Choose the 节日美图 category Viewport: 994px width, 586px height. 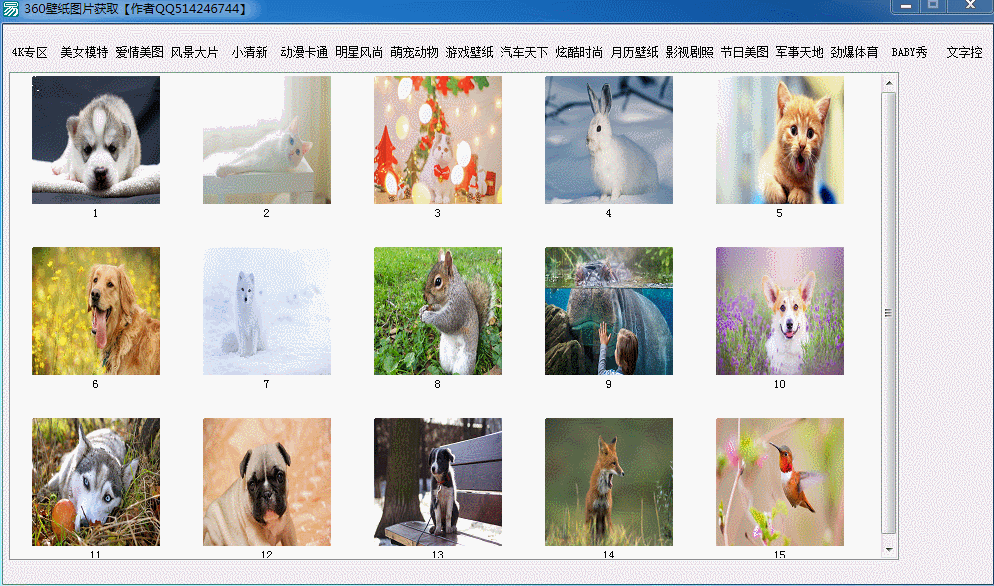tap(744, 52)
